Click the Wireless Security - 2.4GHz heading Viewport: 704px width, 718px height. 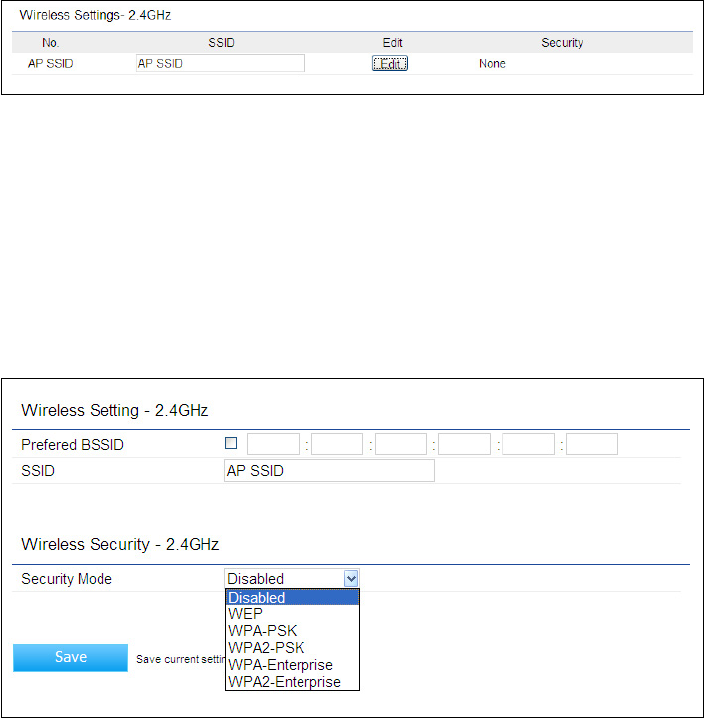[x=120, y=544]
